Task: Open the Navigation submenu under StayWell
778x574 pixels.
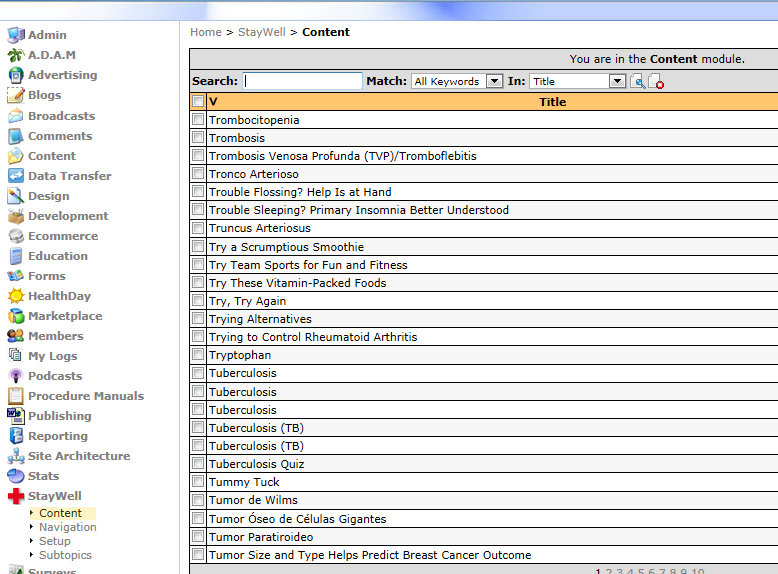Action: point(67,527)
